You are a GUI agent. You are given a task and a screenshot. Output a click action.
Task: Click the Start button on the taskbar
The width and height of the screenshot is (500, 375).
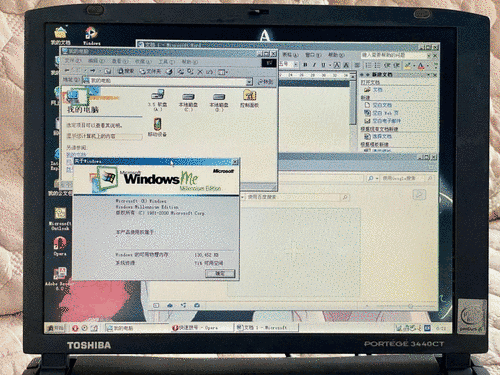point(55,328)
